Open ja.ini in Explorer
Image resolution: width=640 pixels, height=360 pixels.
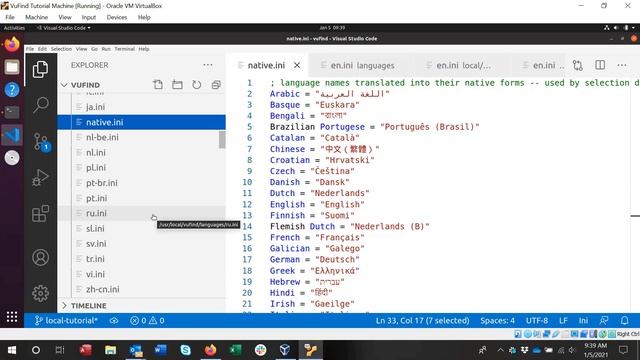pos(141,107)
